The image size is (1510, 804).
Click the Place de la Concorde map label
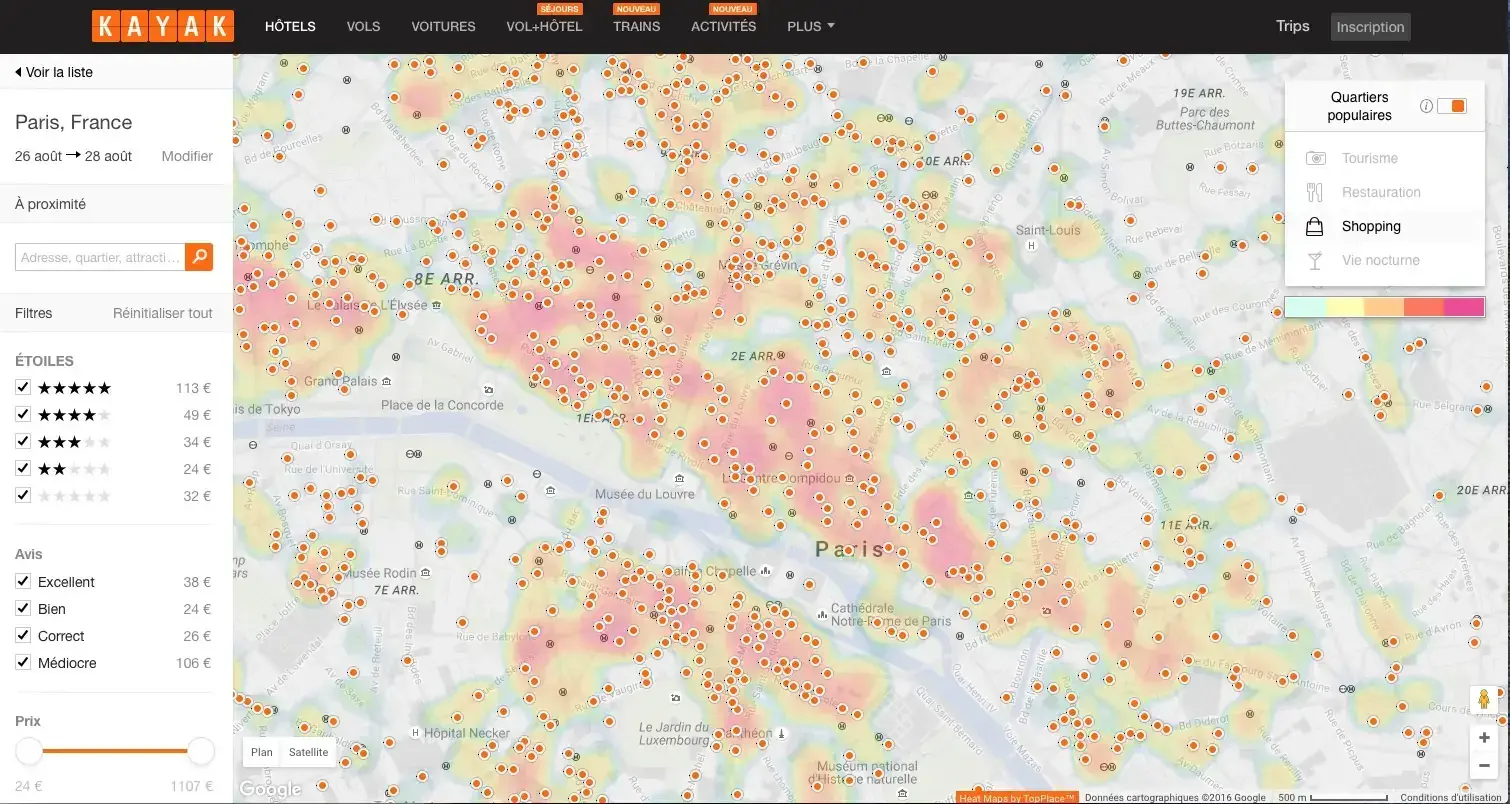click(443, 405)
